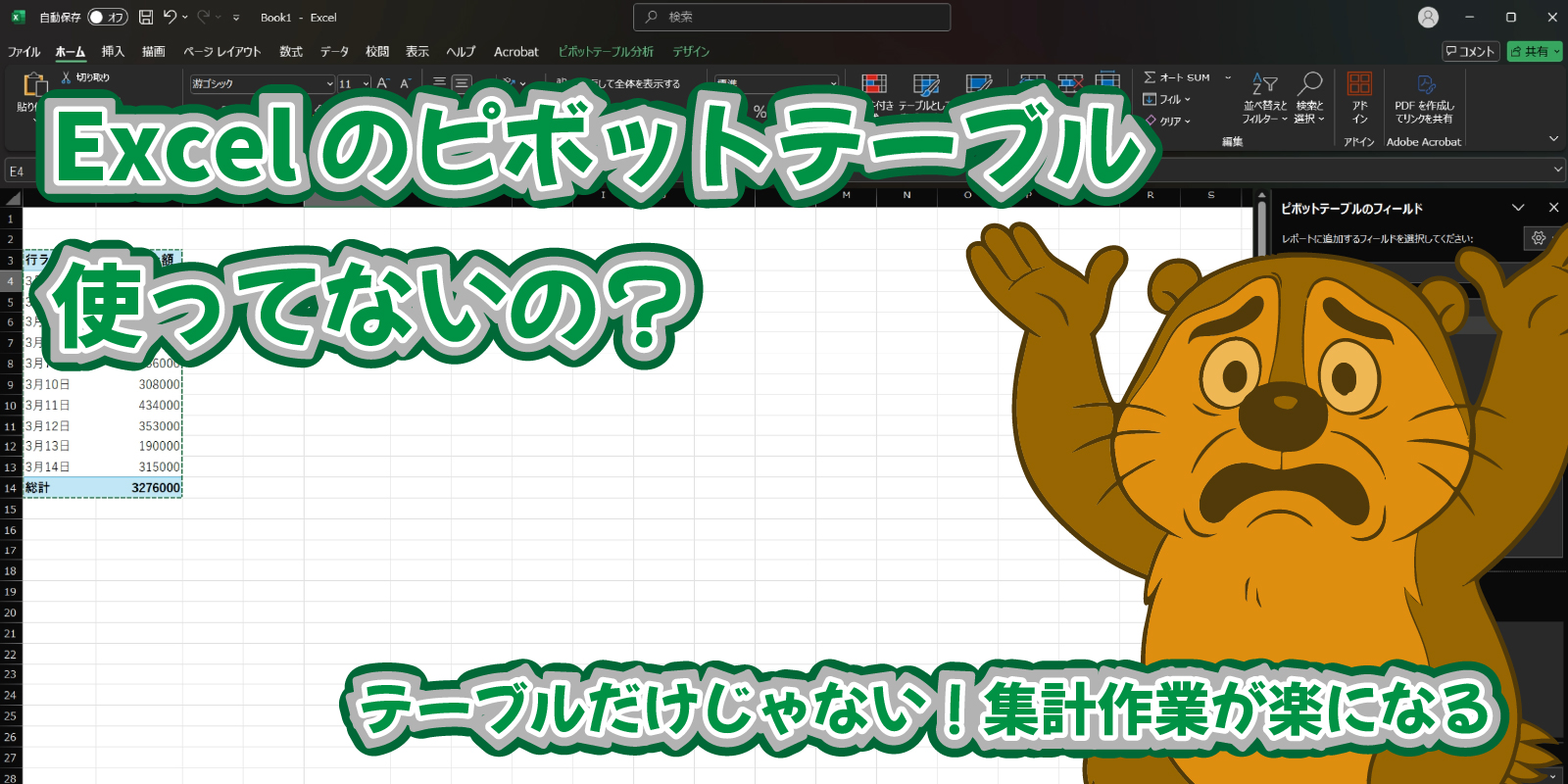The image size is (1568, 784).
Task: Click the percent style icon
Action: click(x=760, y=113)
